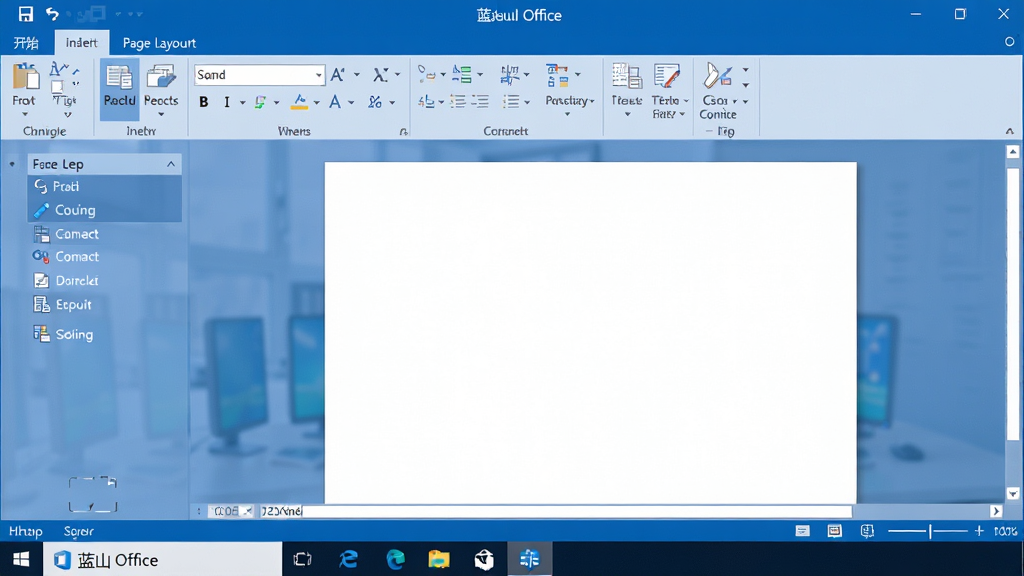Toggle Bold formatting
The width and height of the screenshot is (1024, 576).
tap(204, 102)
